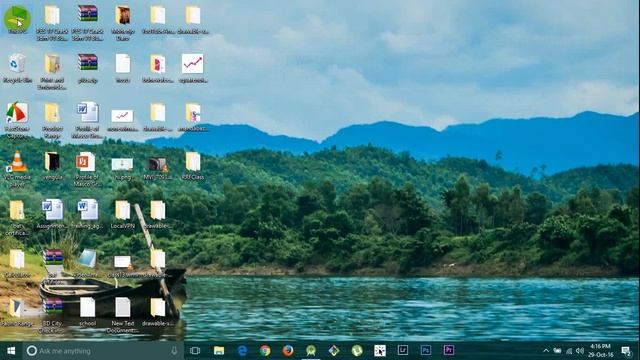Launch Google Chrome from the taskbar
Screen dimensions: 640x360
point(265,351)
